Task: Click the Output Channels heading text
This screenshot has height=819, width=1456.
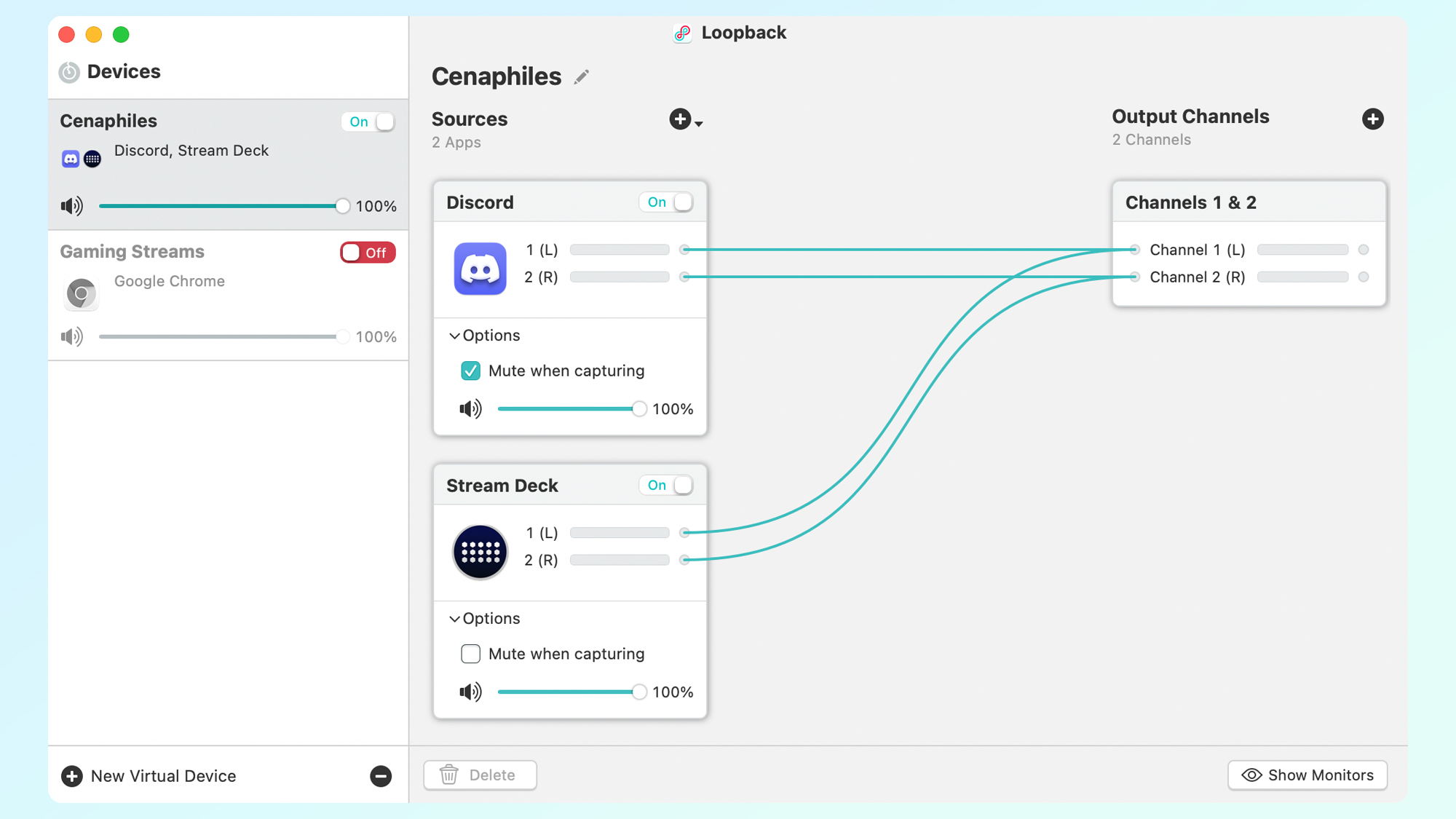Action: coord(1190,116)
